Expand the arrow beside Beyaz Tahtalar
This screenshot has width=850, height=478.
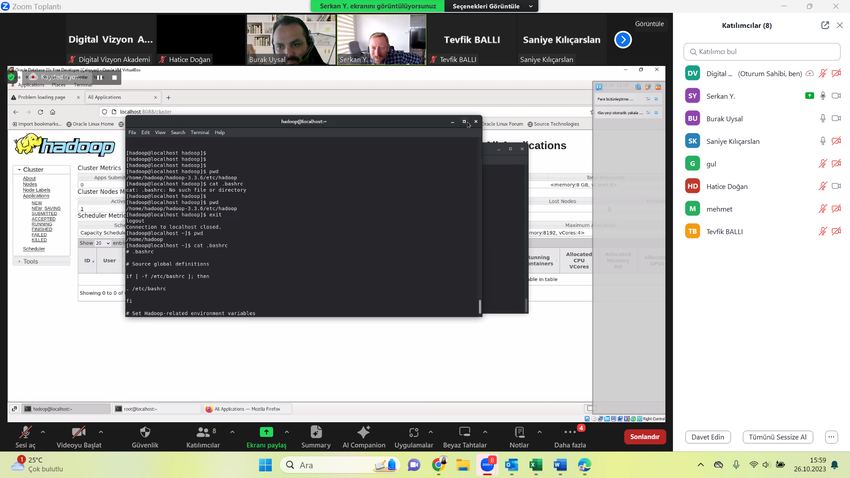(485, 432)
